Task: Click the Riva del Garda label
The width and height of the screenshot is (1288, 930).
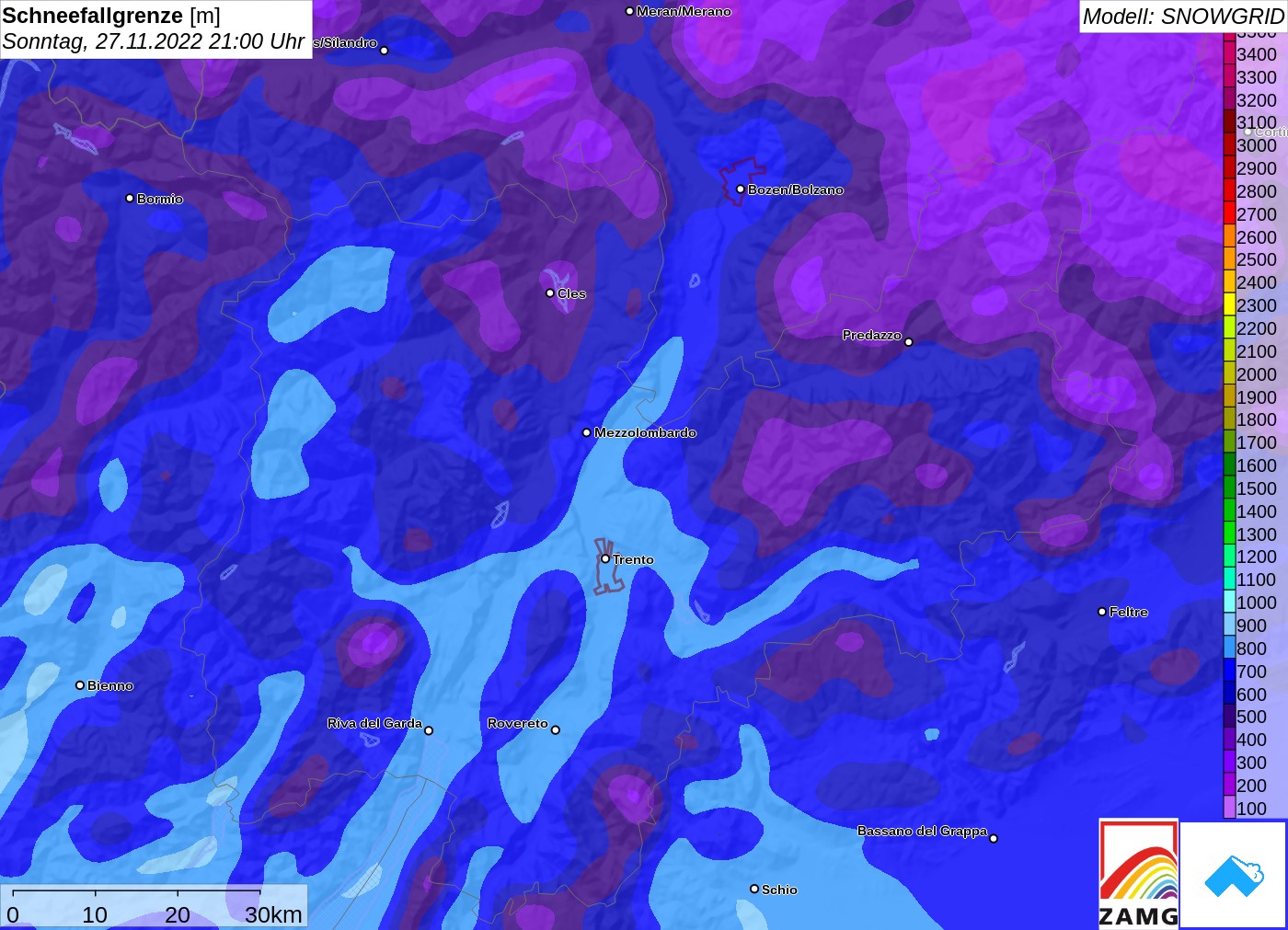Action: (x=374, y=723)
